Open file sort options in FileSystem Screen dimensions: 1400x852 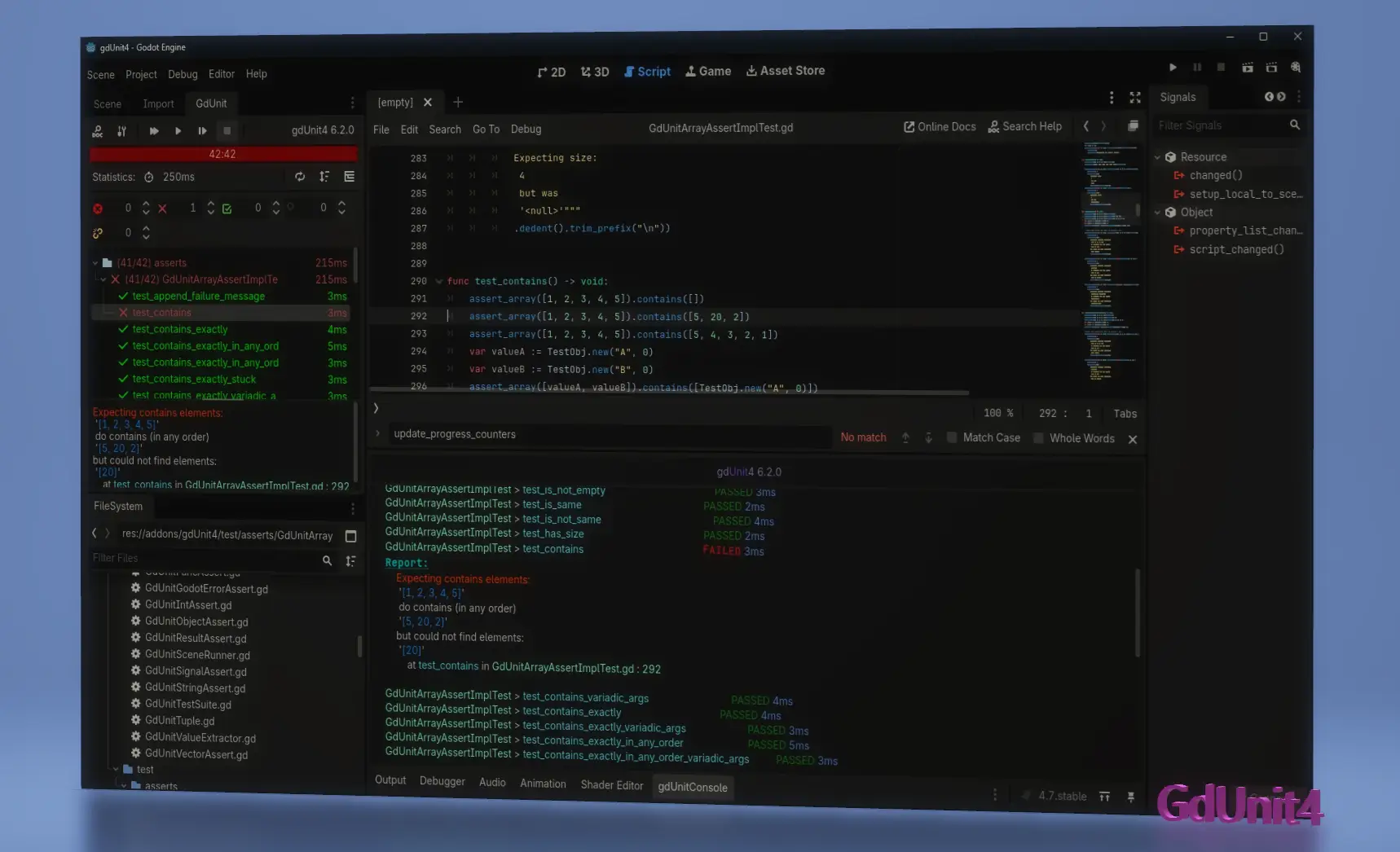click(350, 560)
